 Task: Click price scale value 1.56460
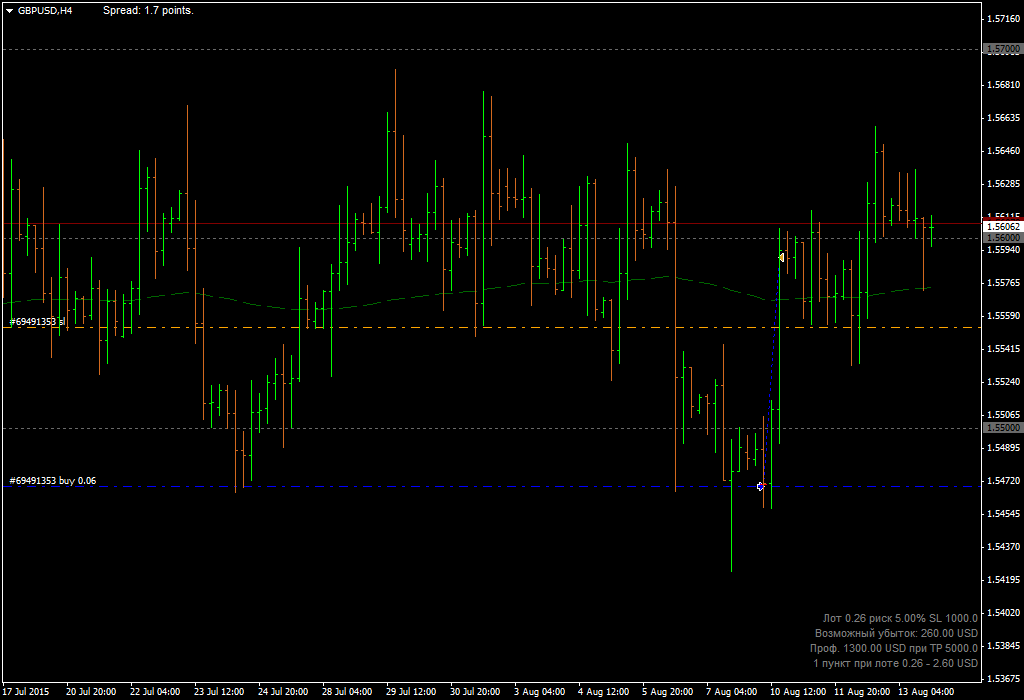click(1003, 151)
